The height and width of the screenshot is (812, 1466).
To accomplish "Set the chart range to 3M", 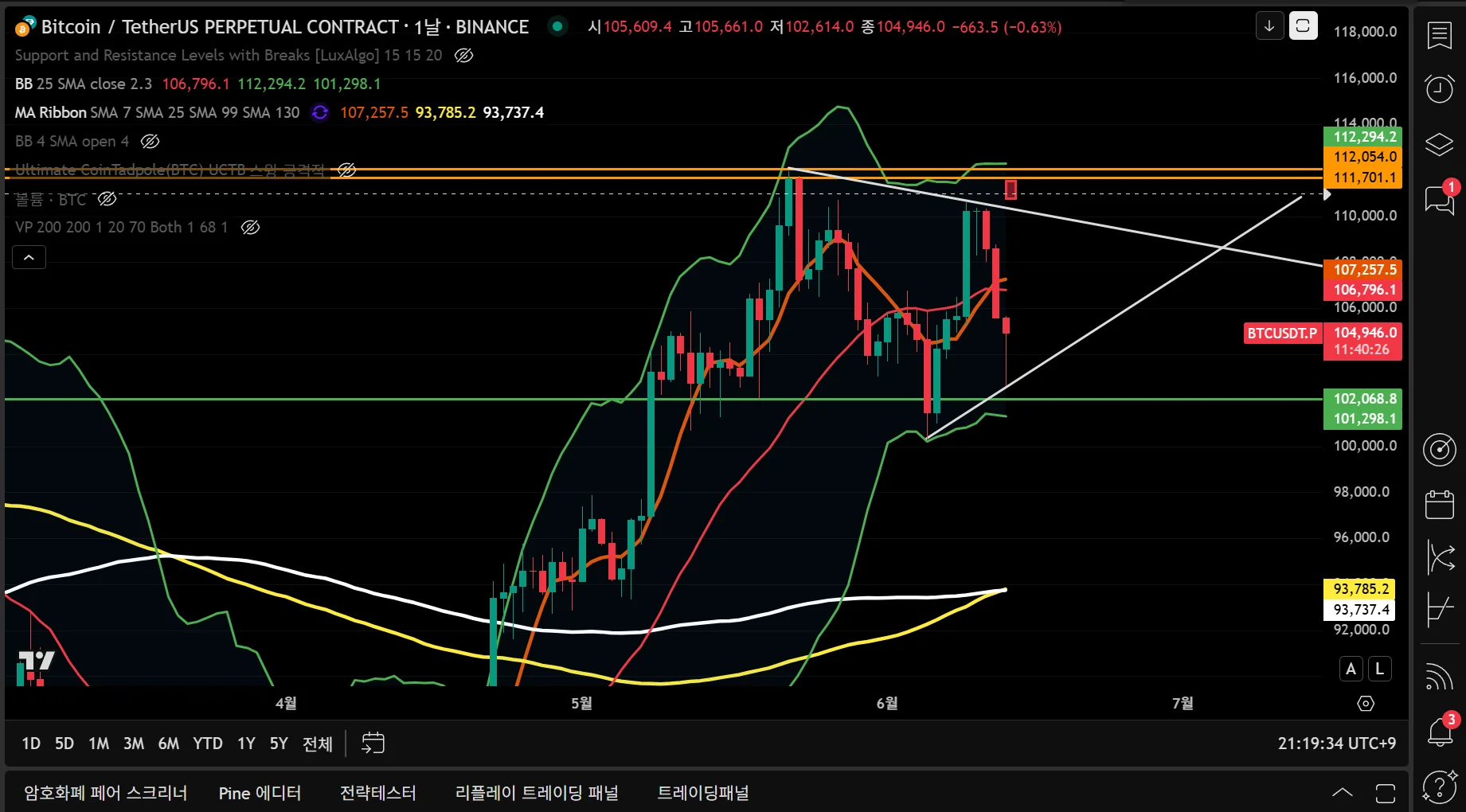I will click(x=134, y=744).
